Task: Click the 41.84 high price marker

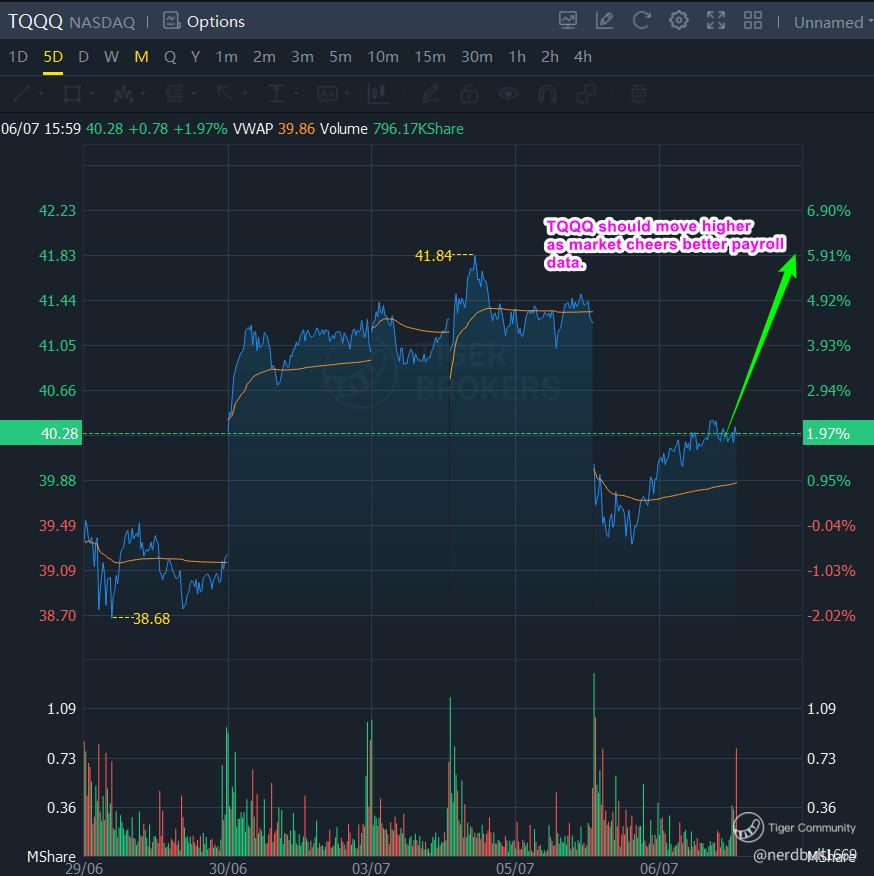Action: pos(433,256)
